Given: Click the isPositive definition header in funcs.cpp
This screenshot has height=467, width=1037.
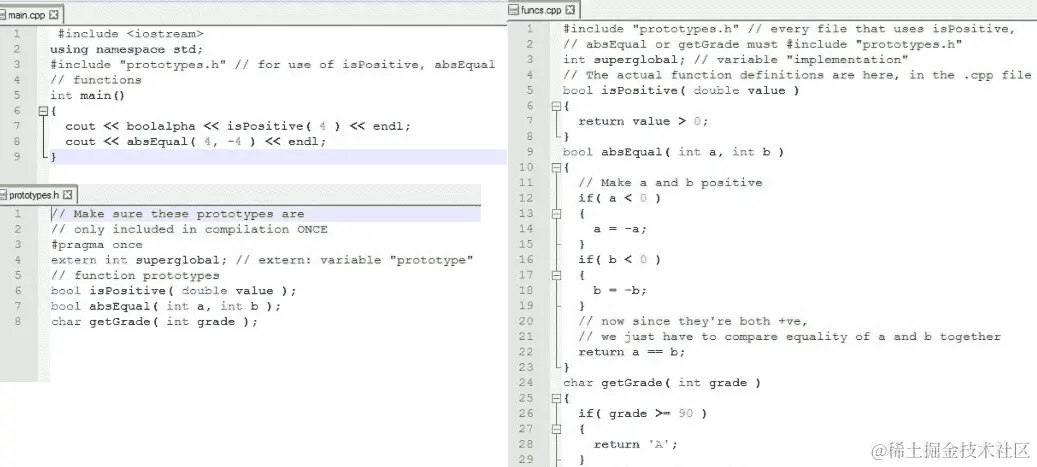Looking at the screenshot, I should pyautogui.click(x=681, y=90).
